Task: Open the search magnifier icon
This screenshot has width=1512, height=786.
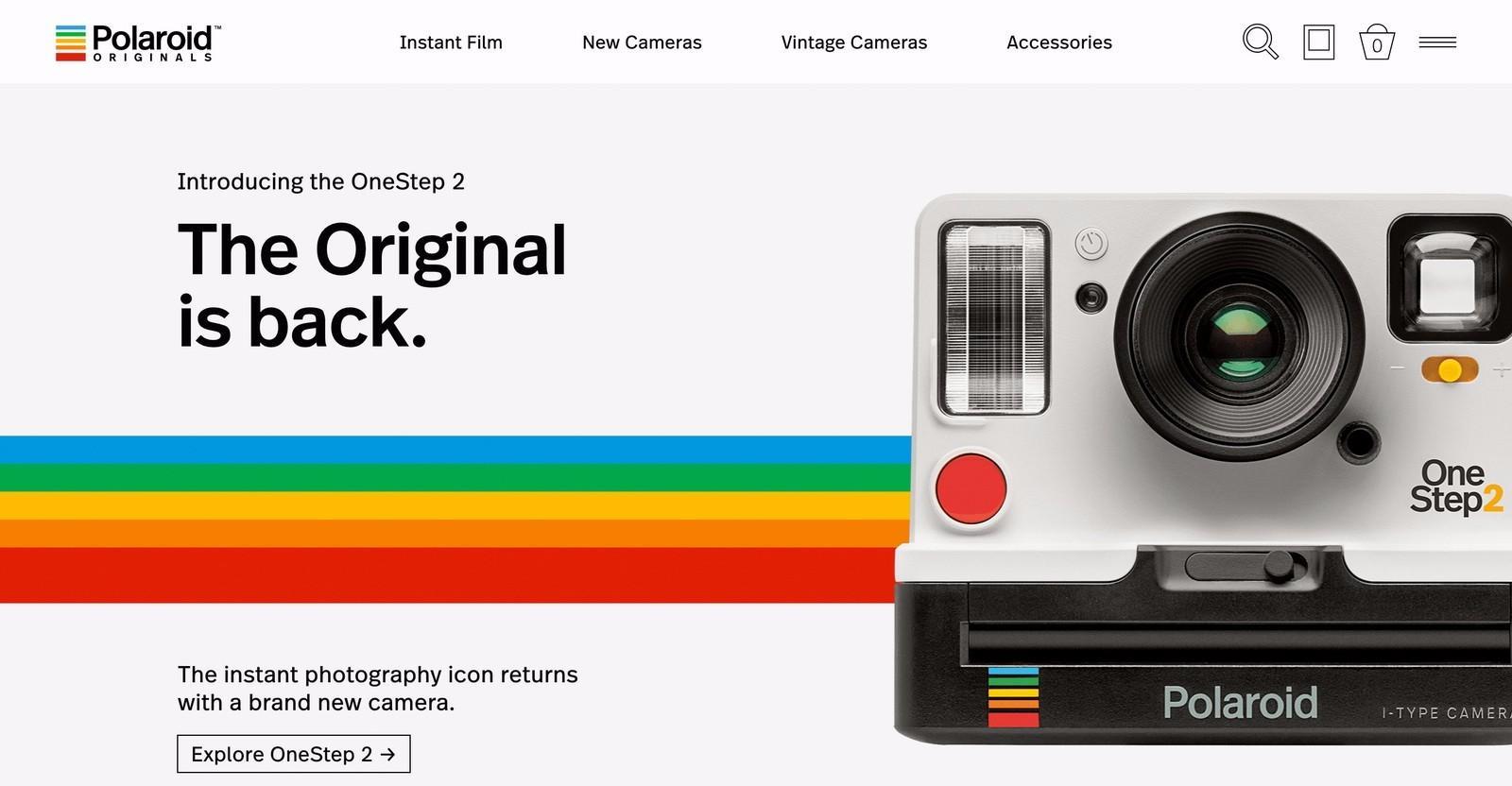Action: click(1260, 42)
